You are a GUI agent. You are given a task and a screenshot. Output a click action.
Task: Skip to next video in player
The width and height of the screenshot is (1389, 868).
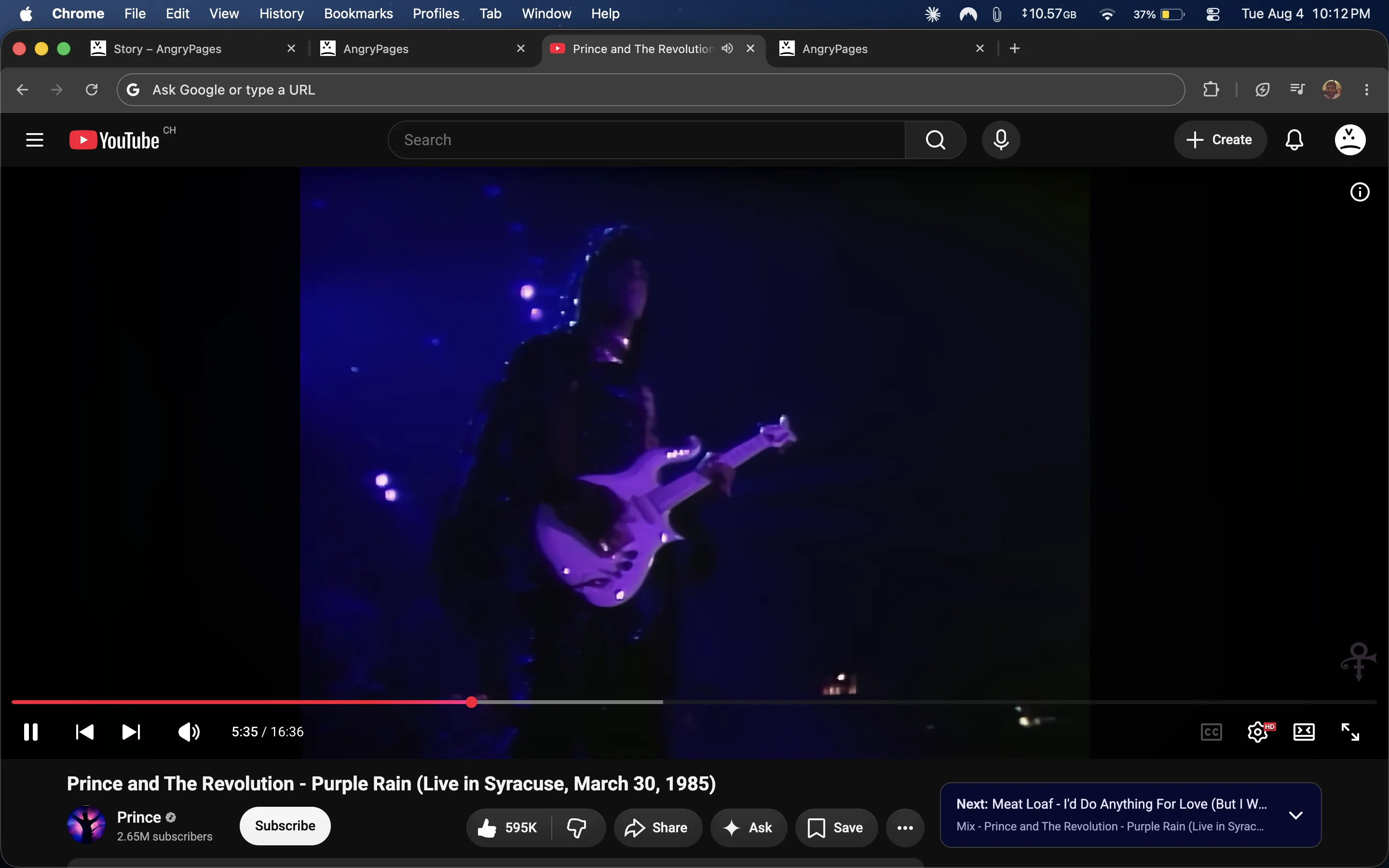(x=131, y=732)
